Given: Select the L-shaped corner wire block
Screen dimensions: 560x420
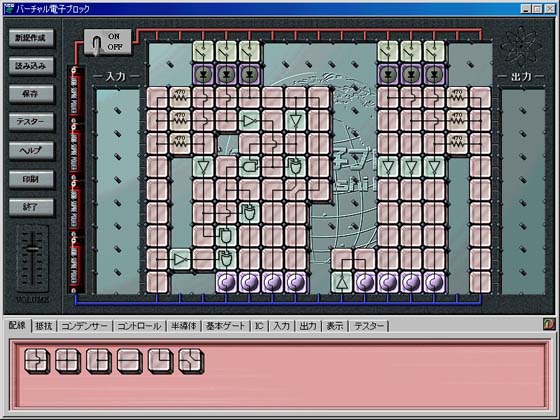Looking at the screenshot, I should click(x=160, y=361).
